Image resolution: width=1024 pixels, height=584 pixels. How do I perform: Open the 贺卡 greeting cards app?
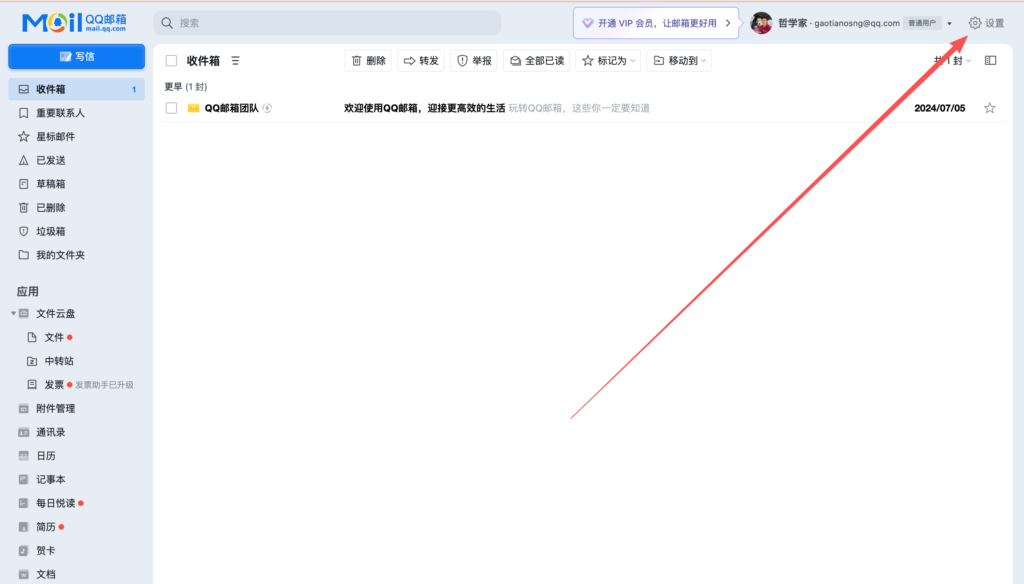point(46,551)
